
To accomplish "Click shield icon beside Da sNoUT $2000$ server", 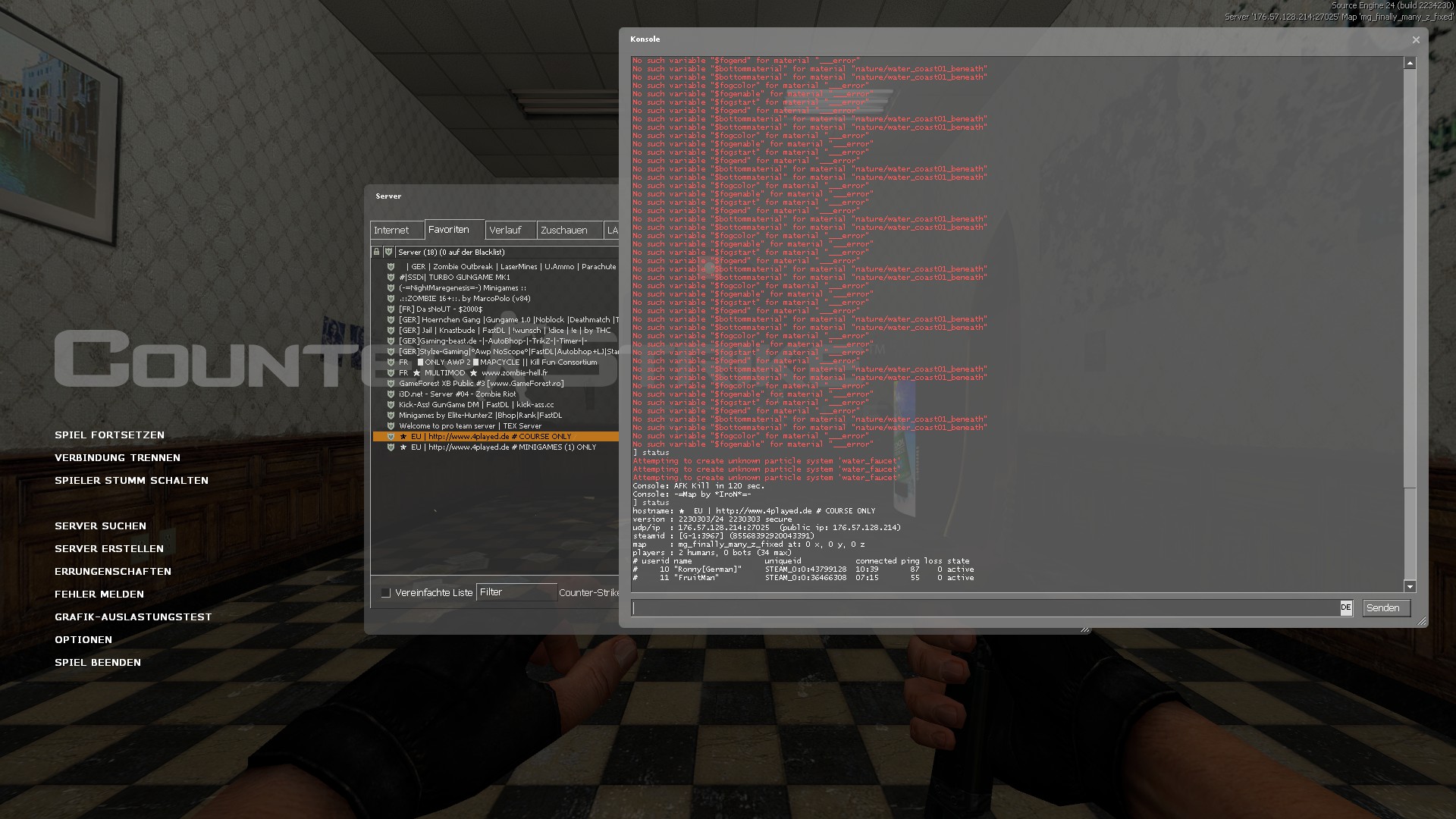I will pyautogui.click(x=391, y=309).
